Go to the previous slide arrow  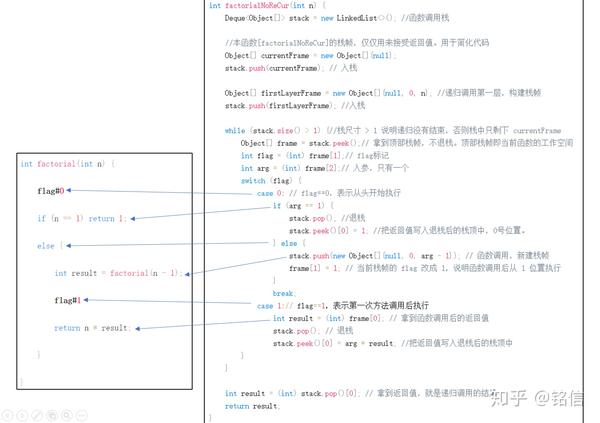(x=7, y=415)
